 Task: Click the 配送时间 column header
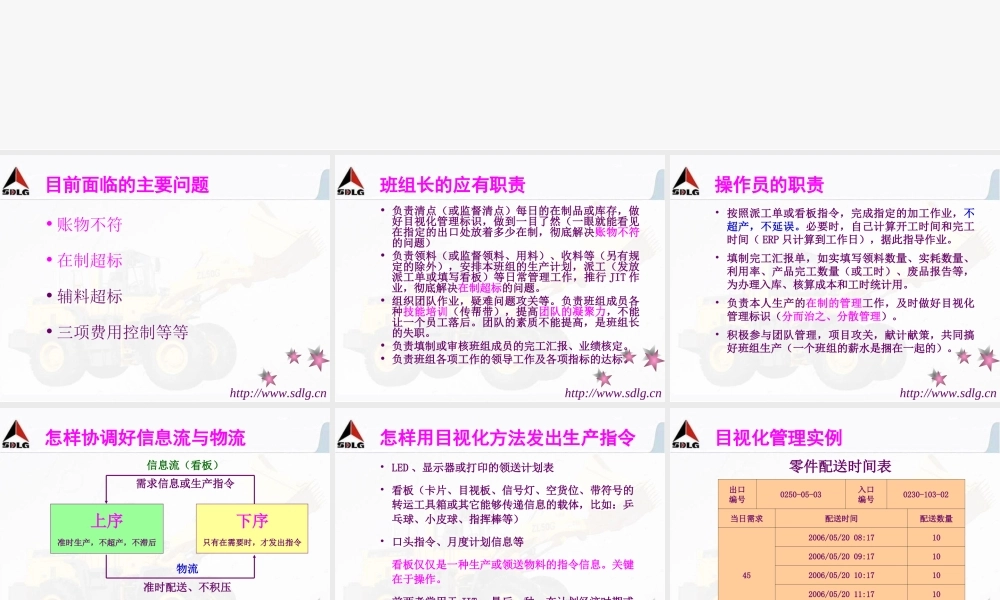point(841,519)
